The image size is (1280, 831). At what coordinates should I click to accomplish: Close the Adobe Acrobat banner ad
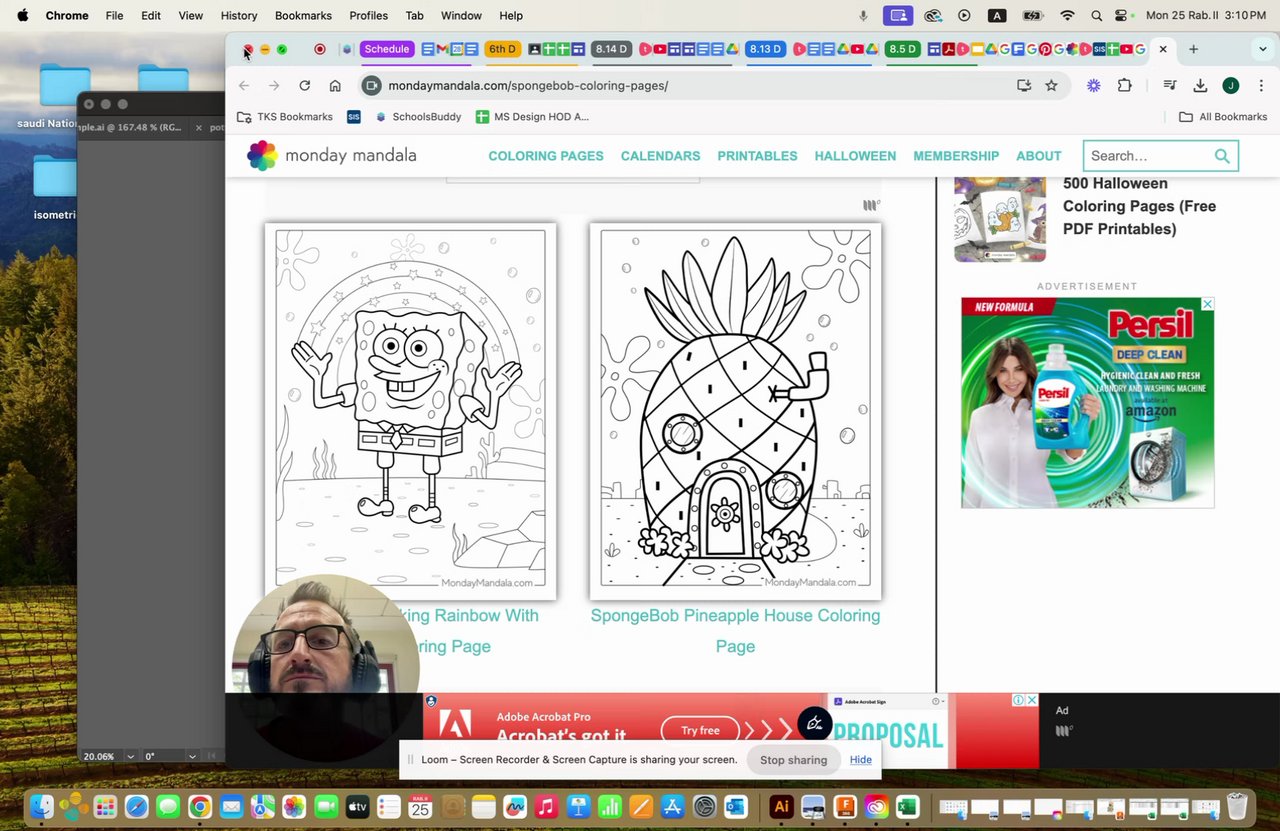(x=1031, y=700)
